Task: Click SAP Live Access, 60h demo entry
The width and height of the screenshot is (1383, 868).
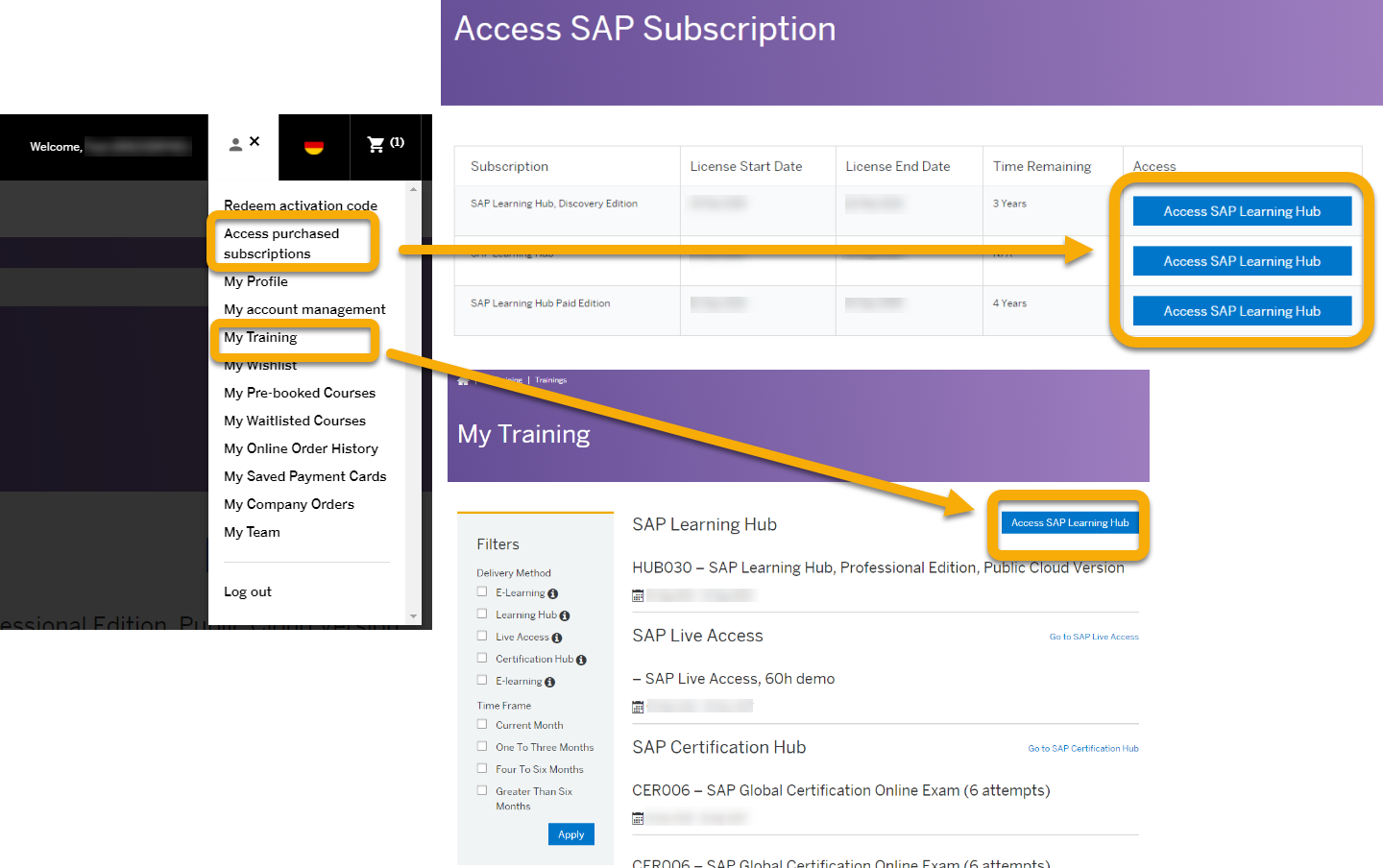Action: pyautogui.click(x=733, y=679)
